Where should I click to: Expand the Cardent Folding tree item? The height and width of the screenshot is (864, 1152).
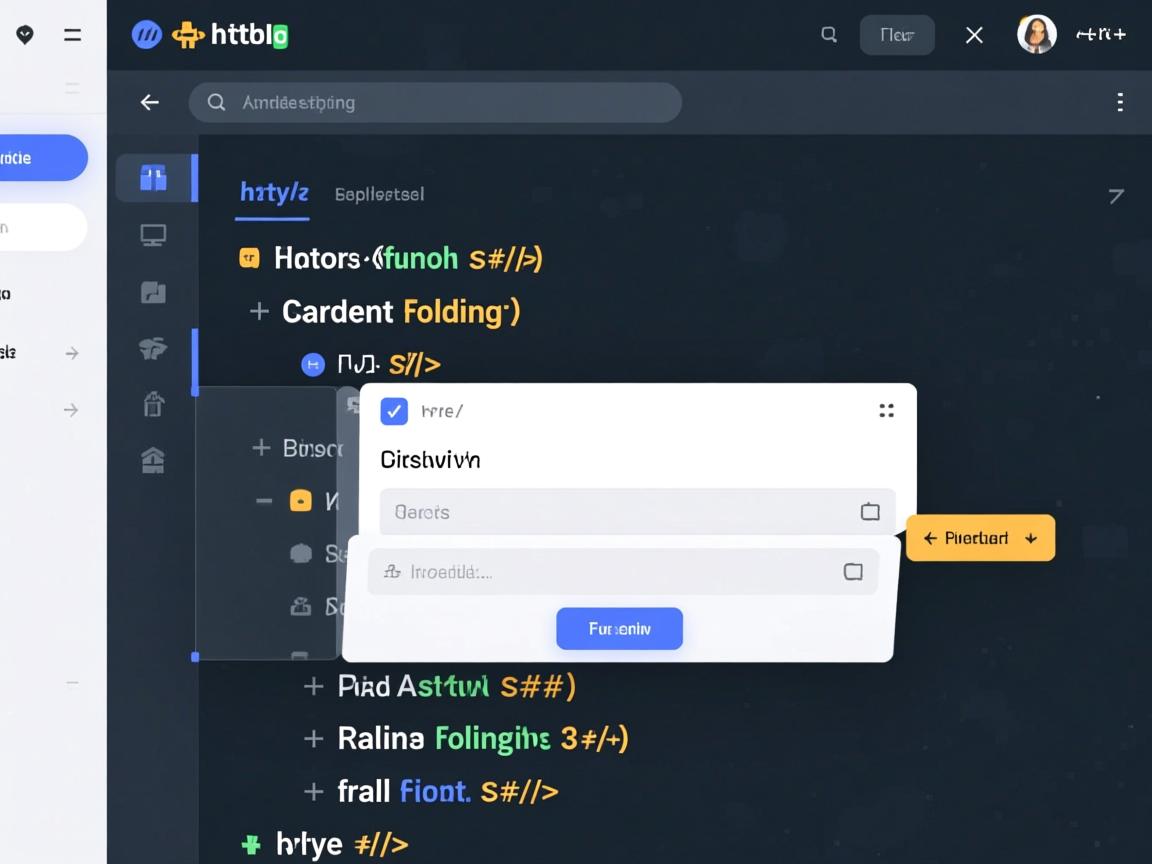point(259,312)
